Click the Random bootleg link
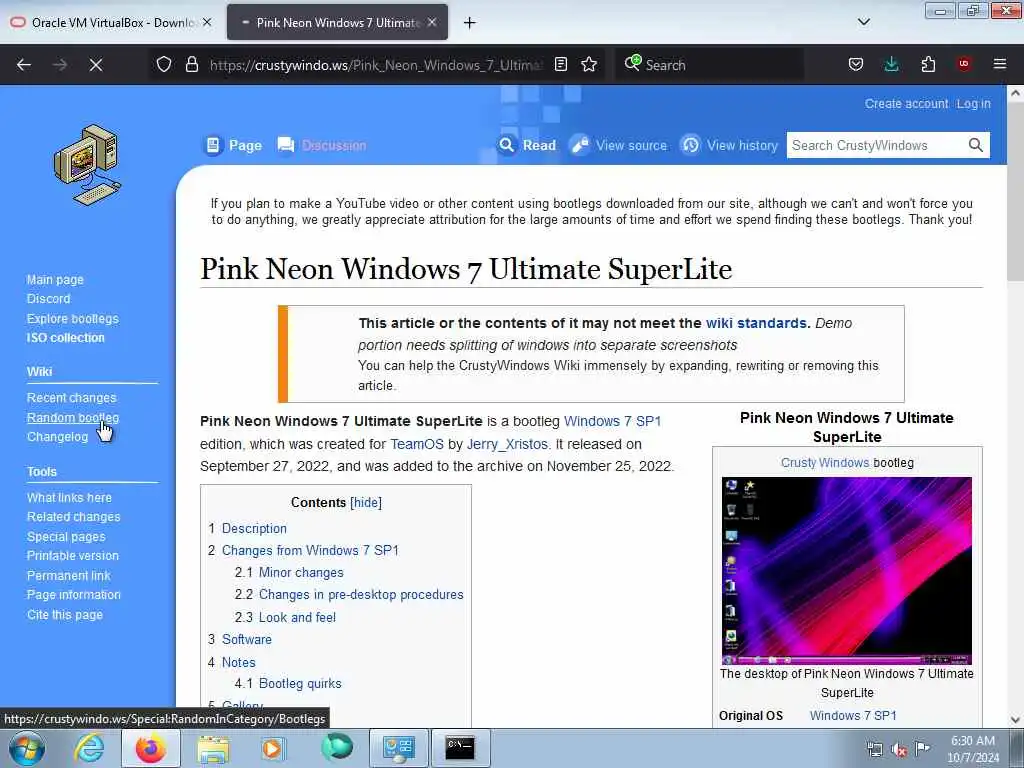This screenshot has width=1024, height=768. tap(72, 417)
